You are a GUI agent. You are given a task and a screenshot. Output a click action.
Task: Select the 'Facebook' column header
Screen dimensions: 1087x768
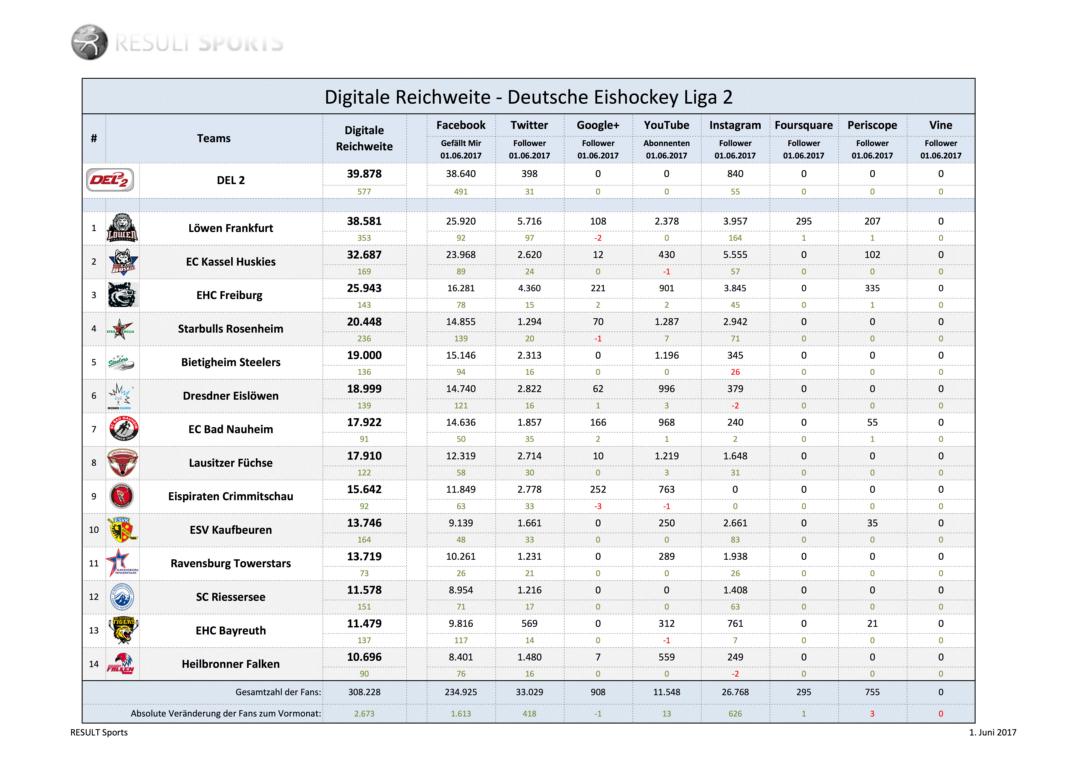(461, 125)
